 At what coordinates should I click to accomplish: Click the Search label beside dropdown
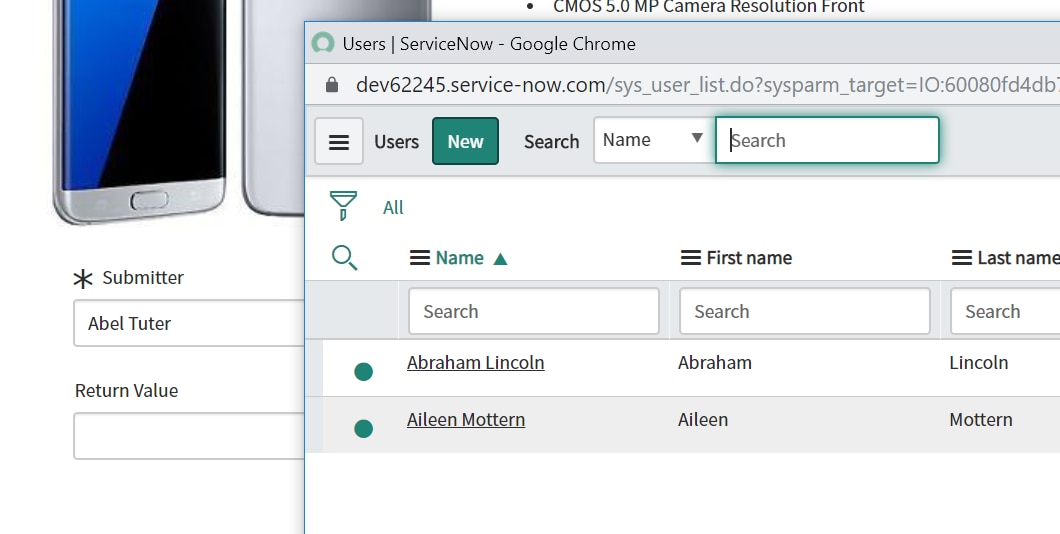[552, 142]
